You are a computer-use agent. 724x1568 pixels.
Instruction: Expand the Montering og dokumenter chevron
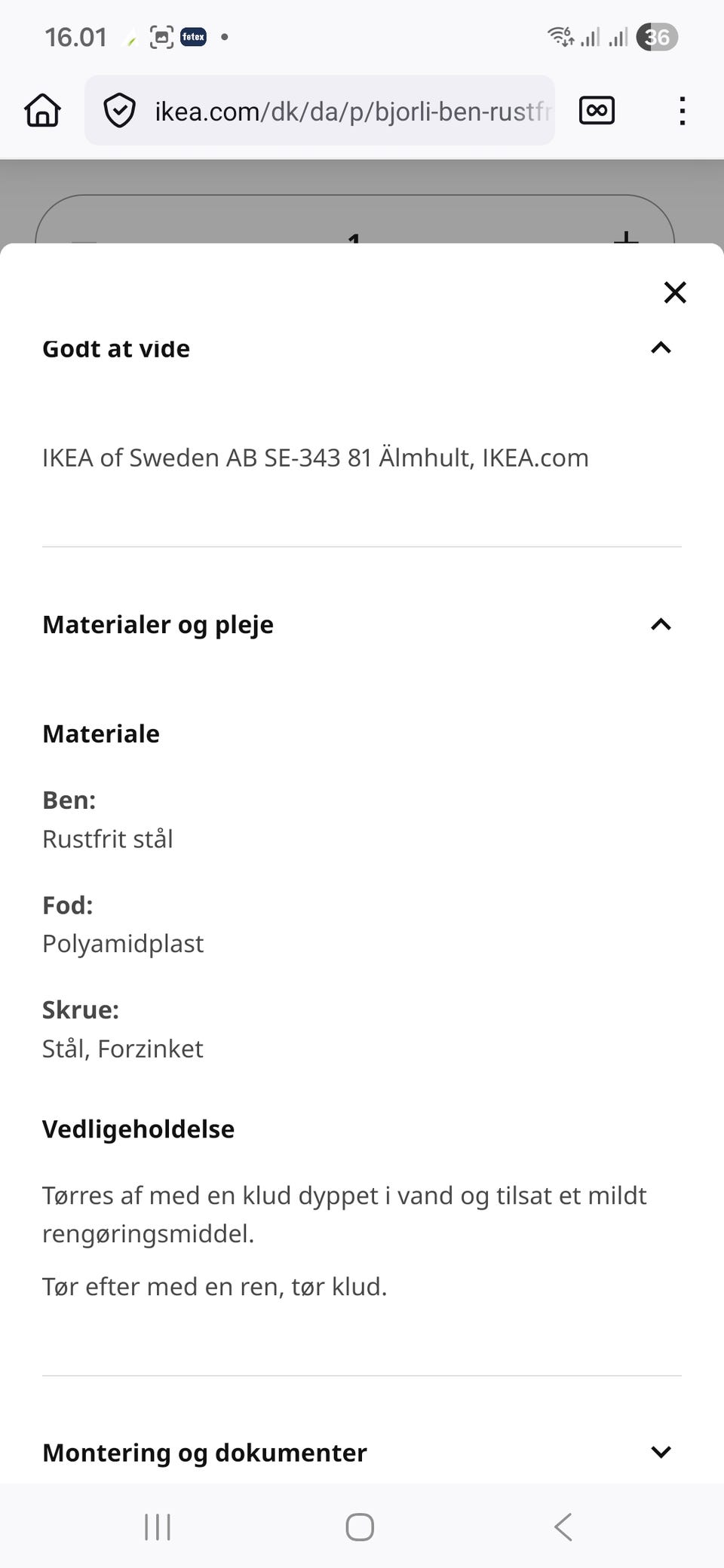(x=661, y=1452)
